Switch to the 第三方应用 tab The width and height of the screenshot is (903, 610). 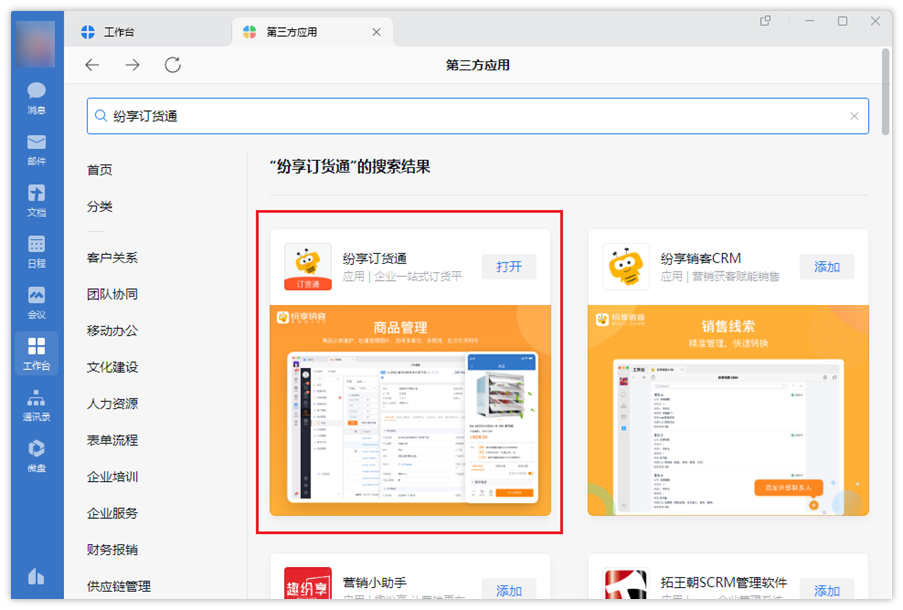[x=313, y=32]
